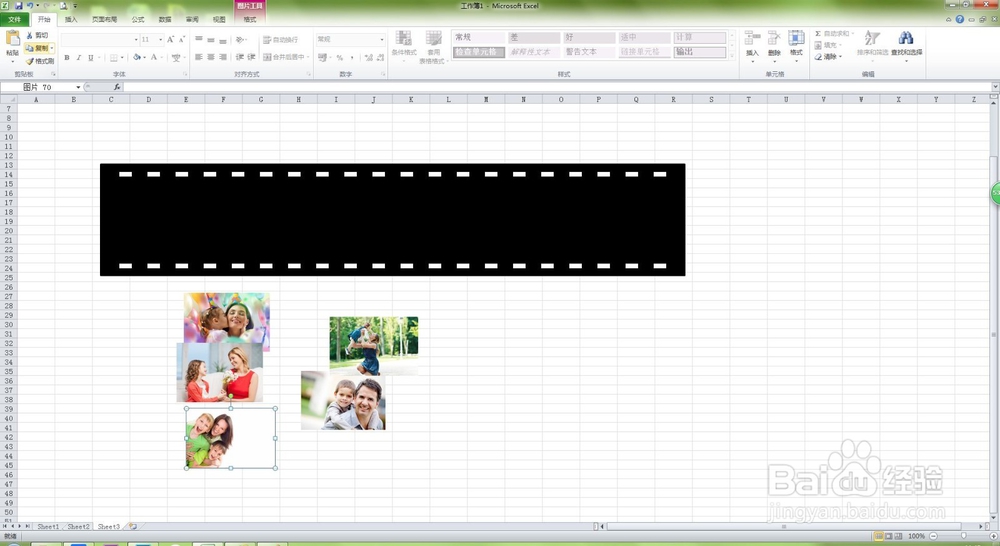Click the accounting number format icon

323,57
